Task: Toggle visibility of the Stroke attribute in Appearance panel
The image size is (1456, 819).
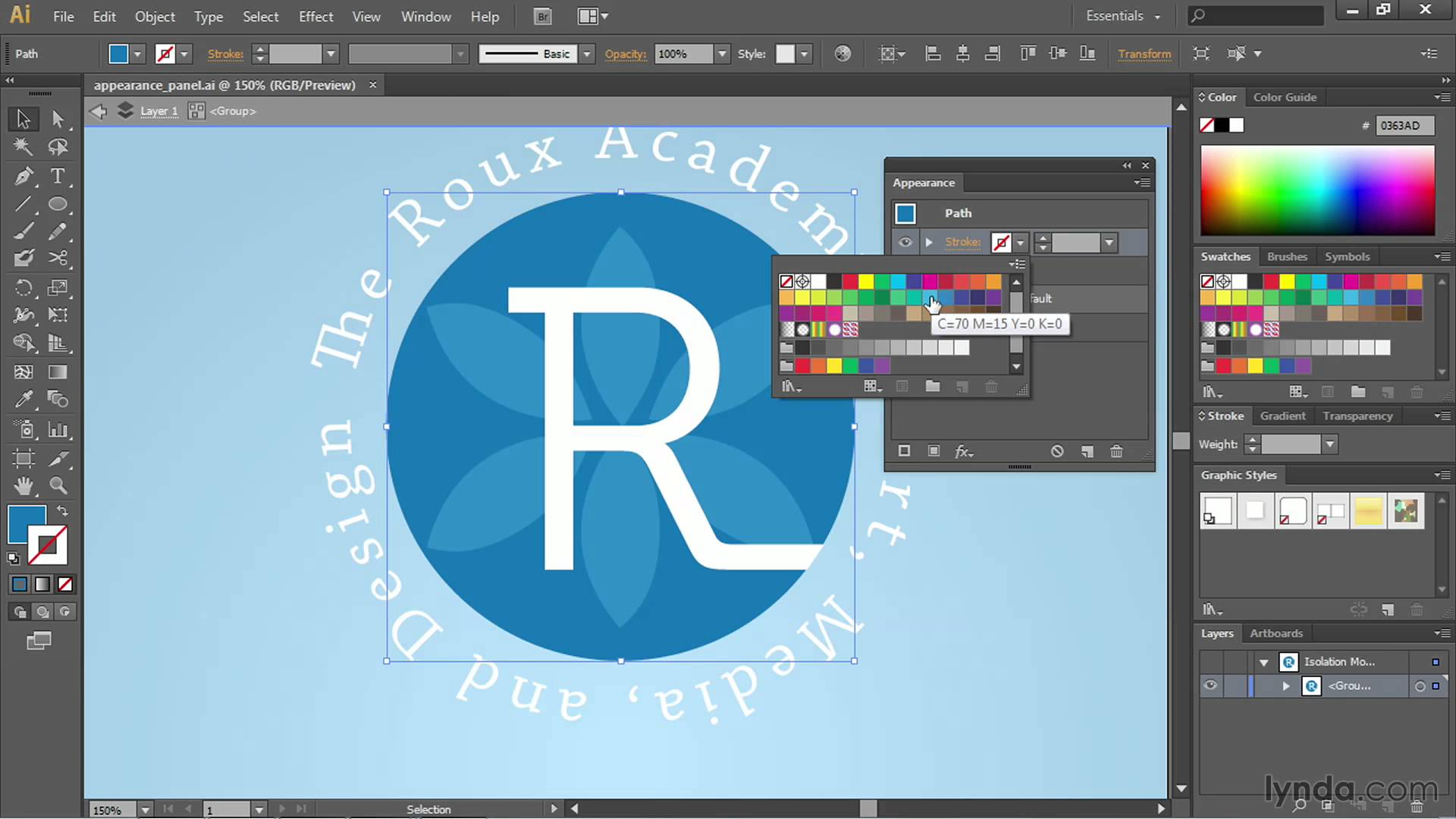Action: [x=905, y=242]
